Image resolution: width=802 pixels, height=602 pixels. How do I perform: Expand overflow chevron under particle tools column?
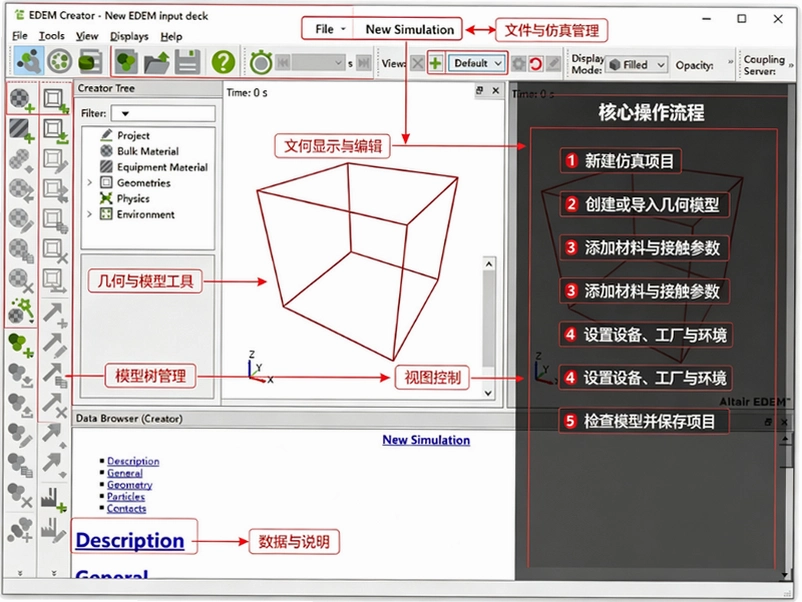pyautogui.click(x=20, y=573)
